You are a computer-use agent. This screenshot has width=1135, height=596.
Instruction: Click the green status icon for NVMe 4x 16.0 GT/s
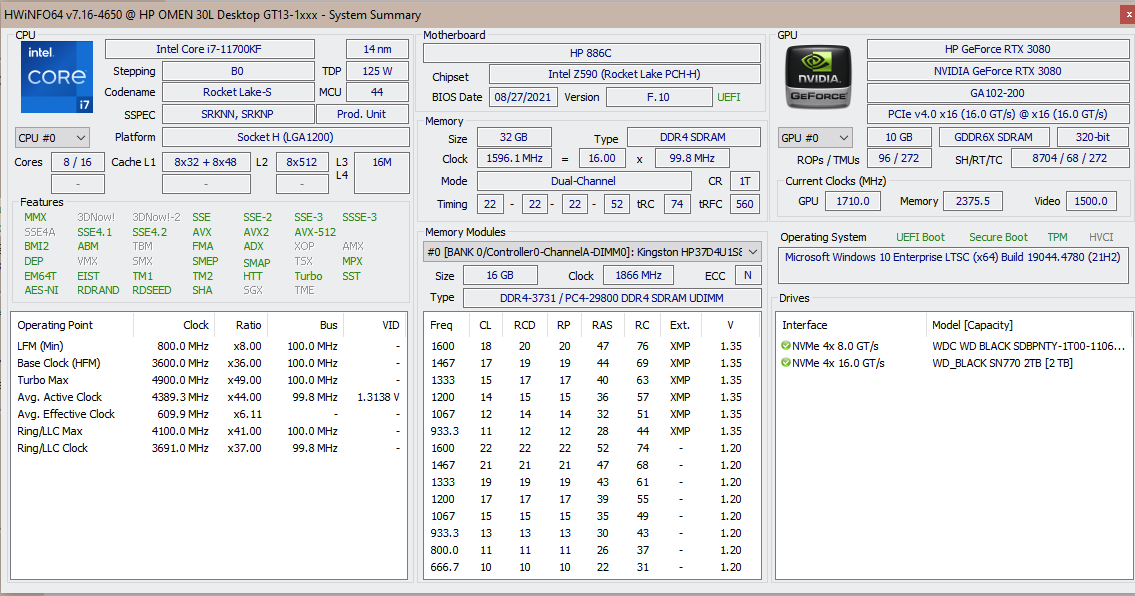pyautogui.click(x=785, y=363)
